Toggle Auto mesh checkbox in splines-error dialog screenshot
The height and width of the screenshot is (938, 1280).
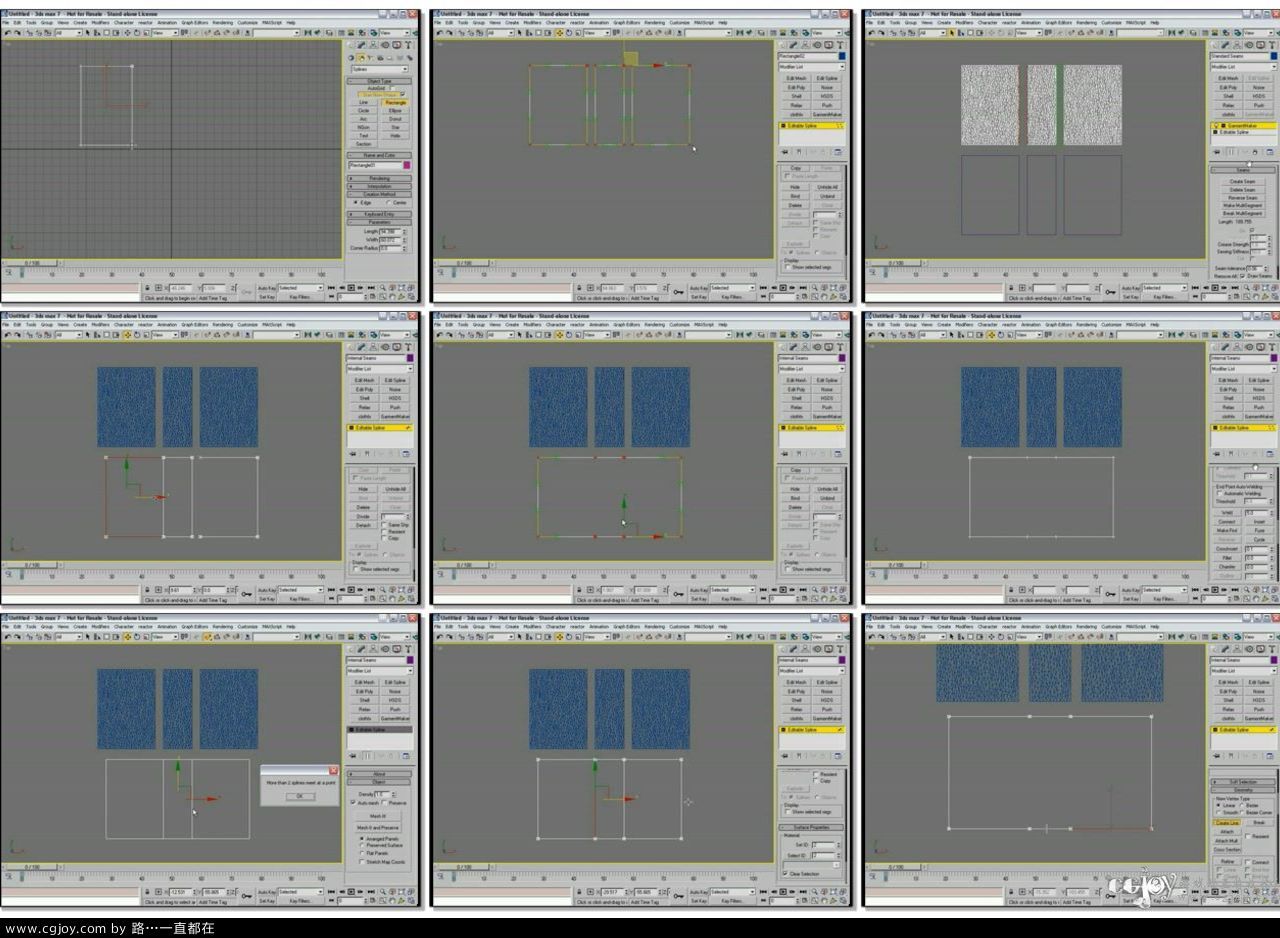(x=354, y=802)
